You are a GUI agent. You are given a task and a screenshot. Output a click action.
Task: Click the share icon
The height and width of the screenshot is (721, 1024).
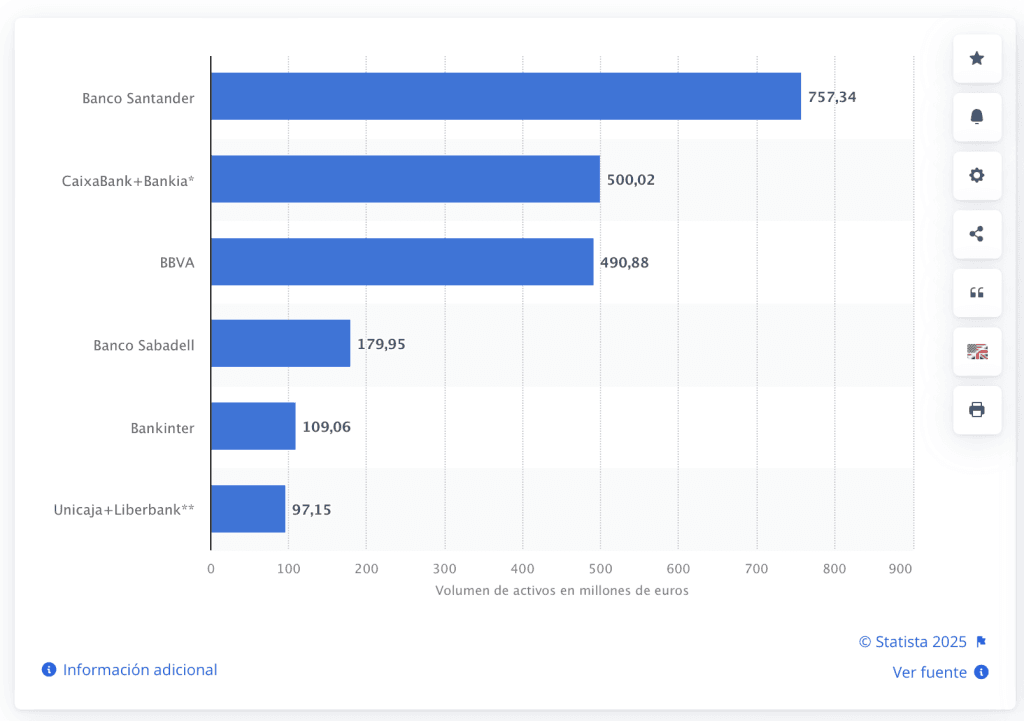977,234
